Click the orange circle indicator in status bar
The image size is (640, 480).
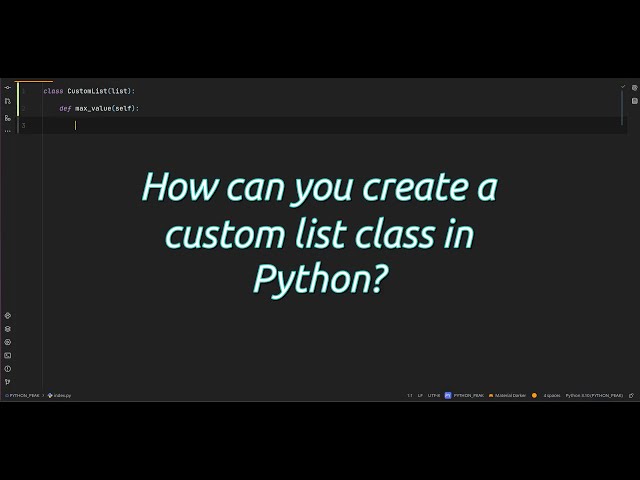point(534,395)
